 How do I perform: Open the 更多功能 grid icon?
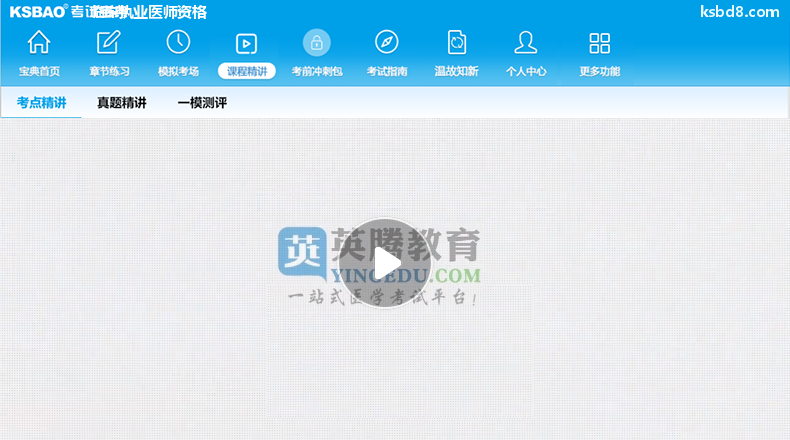[600, 43]
